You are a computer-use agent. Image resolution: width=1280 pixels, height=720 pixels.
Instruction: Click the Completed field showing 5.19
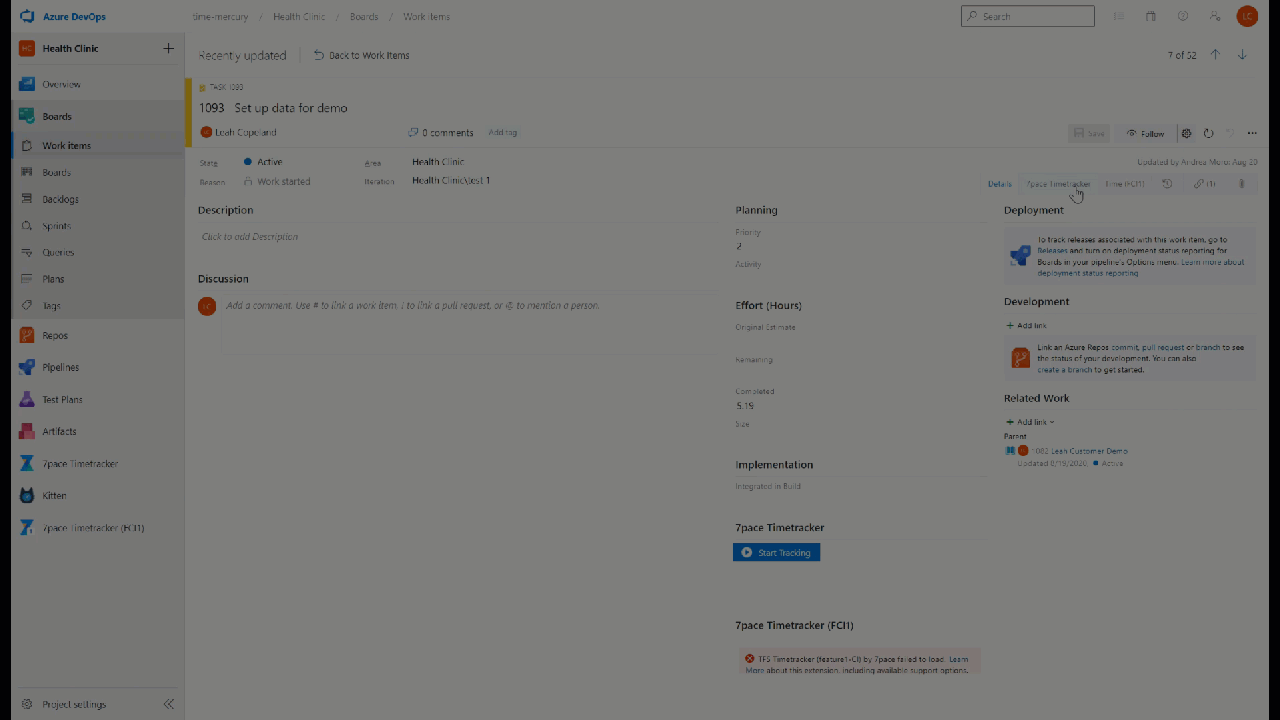(860, 406)
